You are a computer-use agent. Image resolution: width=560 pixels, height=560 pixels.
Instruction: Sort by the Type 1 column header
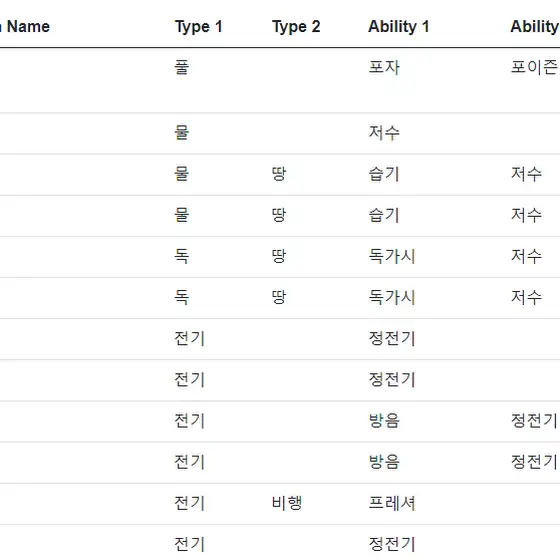199,27
